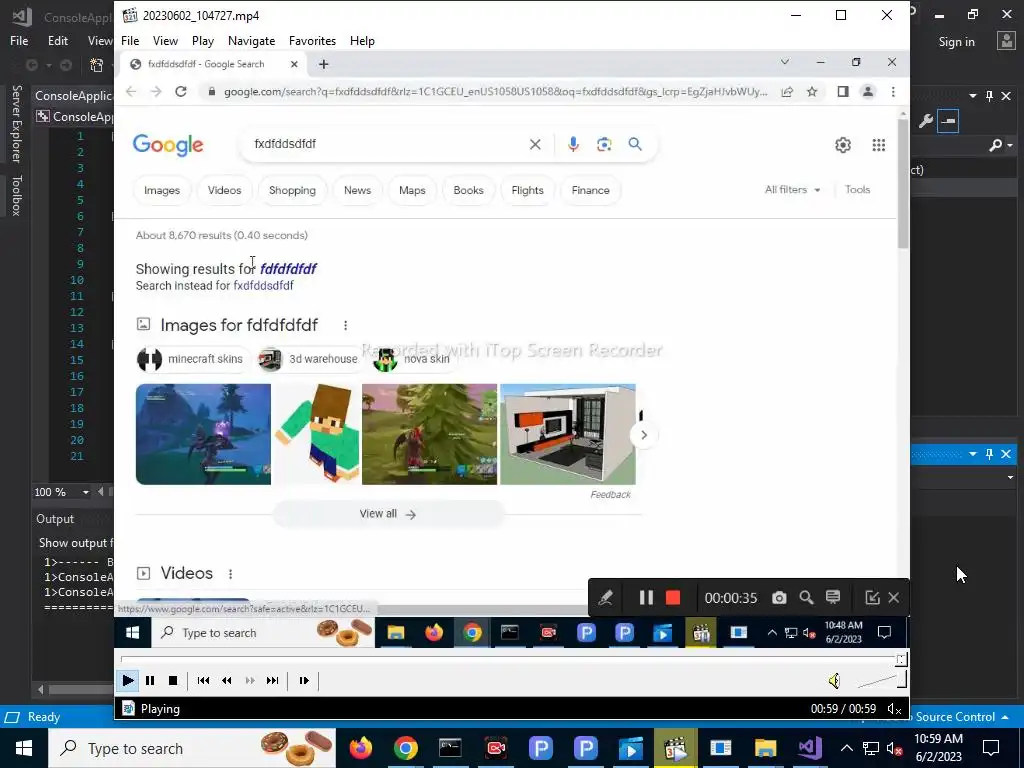The height and width of the screenshot is (768, 1024).
Task: Pause playback in the media player
Action: (150, 680)
